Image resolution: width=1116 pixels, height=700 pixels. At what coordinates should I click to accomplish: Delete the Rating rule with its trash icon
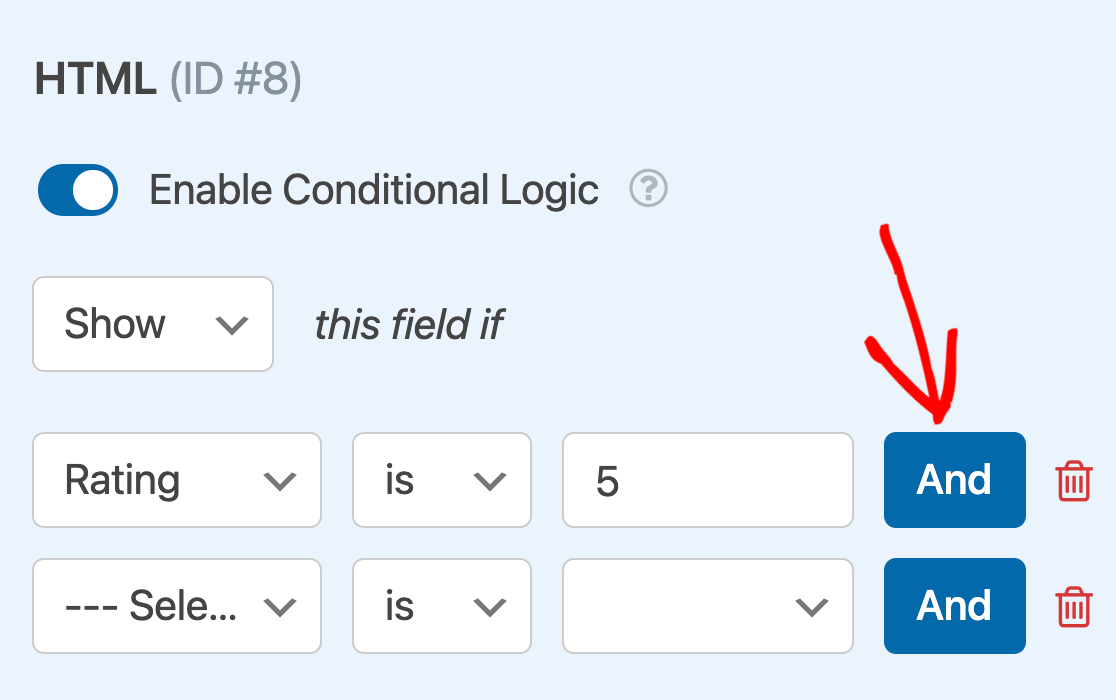1074,481
